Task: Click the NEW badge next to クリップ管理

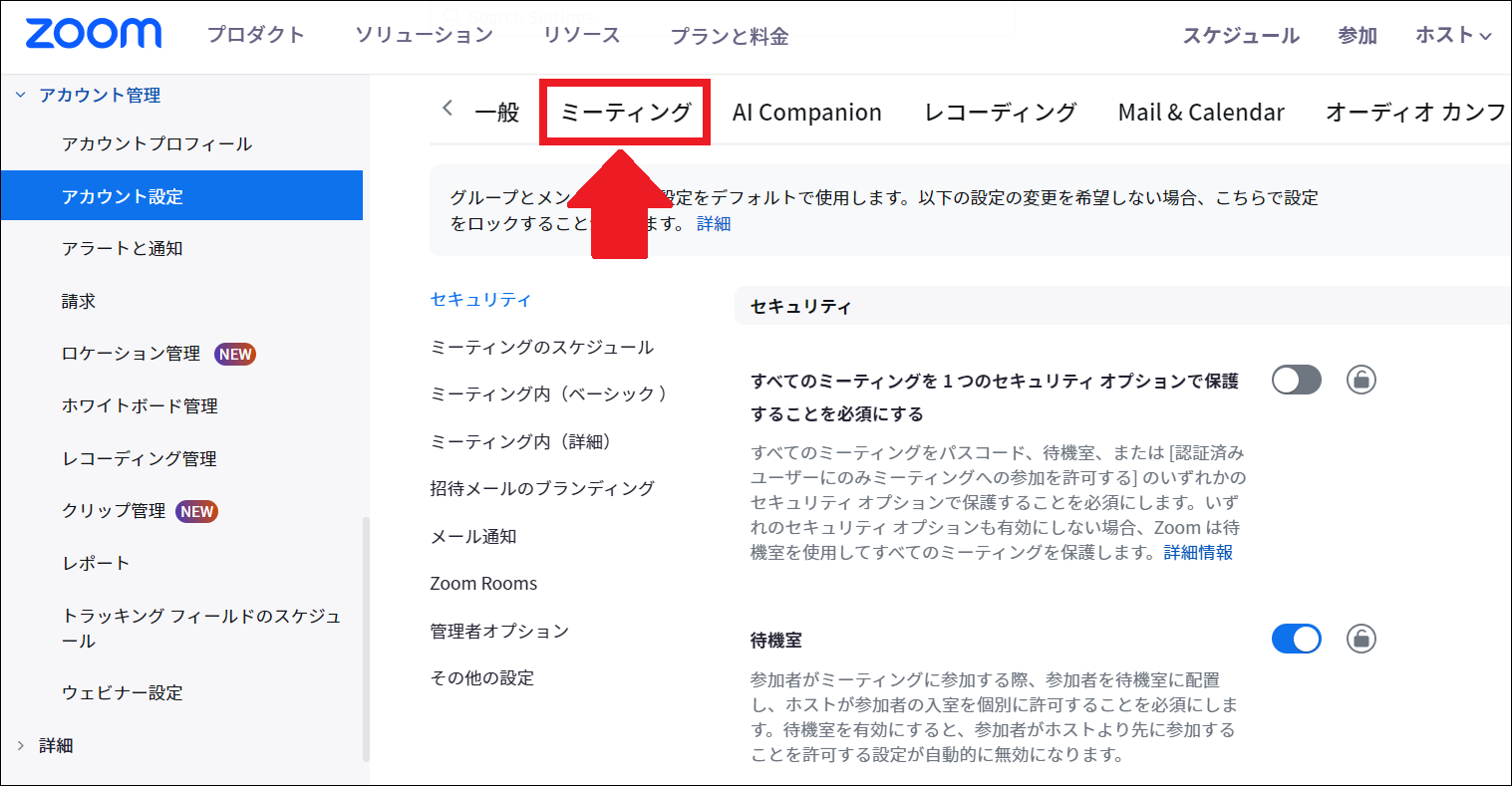Action: [197, 511]
